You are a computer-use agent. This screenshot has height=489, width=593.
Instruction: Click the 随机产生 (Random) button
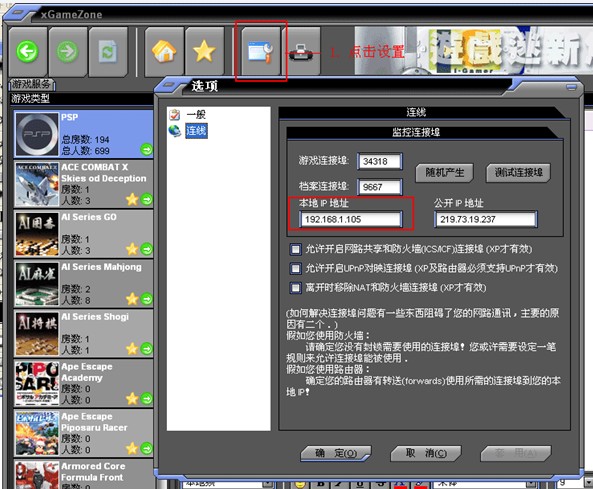tap(444, 173)
